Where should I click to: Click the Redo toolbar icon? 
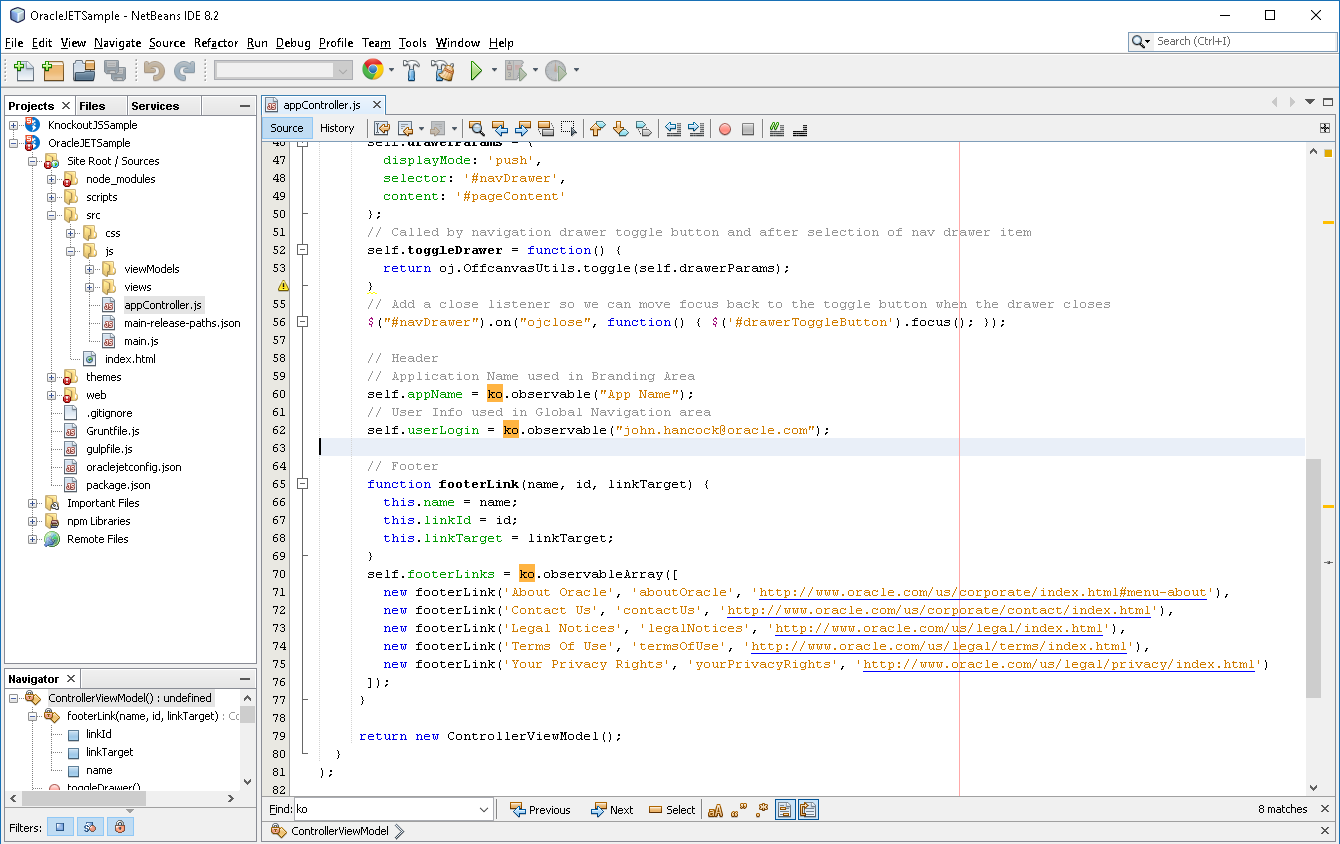click(x=184, y=70)
